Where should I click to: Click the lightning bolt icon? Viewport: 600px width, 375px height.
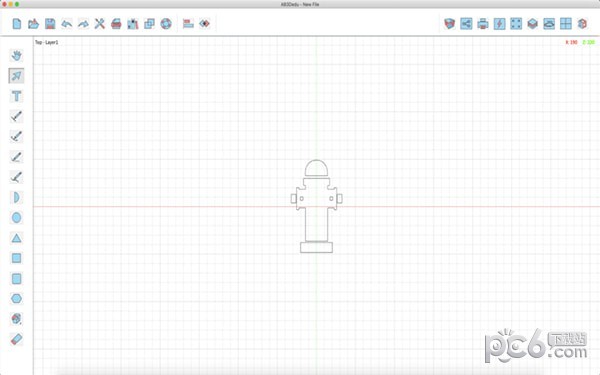click(x=499, y=24)
